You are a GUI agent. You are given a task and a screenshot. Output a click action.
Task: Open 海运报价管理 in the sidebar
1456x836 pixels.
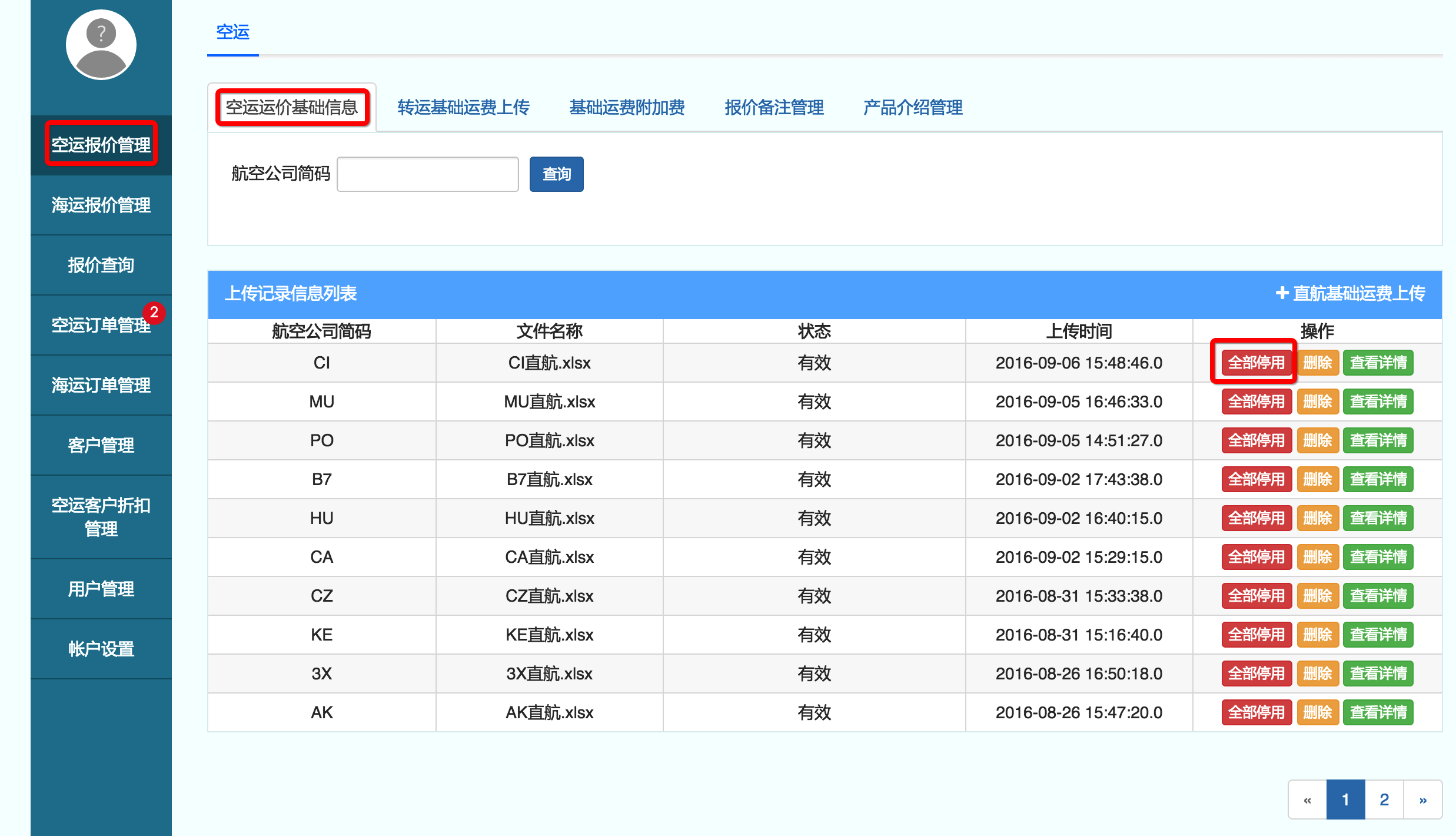(101, 205)
